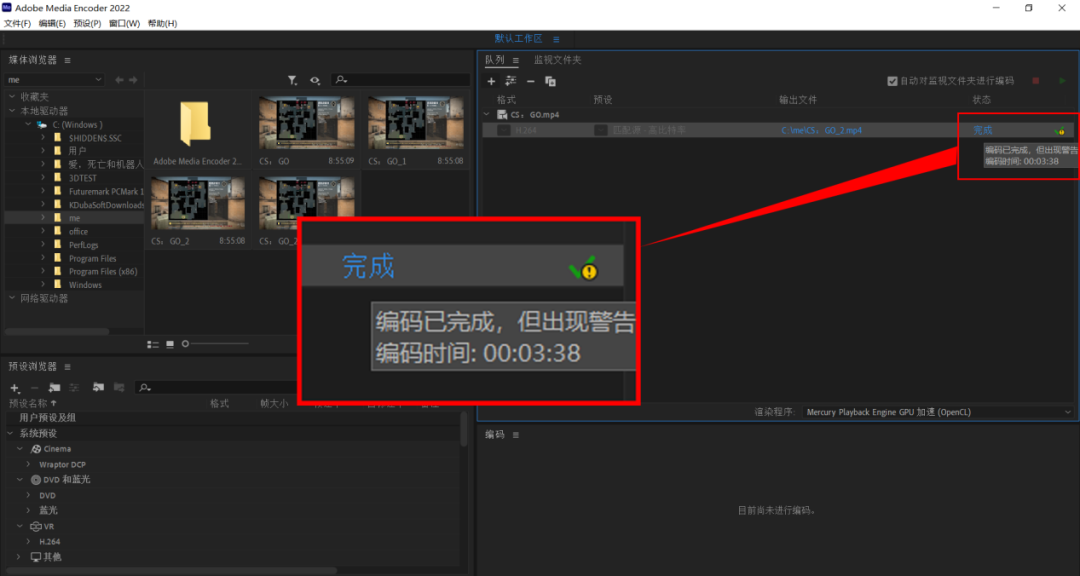The height and width of the screenshot is (576, 1080).
Task: Expand the Program Files folder arrow
Action: pyautogui.click(x=43, y=258)
